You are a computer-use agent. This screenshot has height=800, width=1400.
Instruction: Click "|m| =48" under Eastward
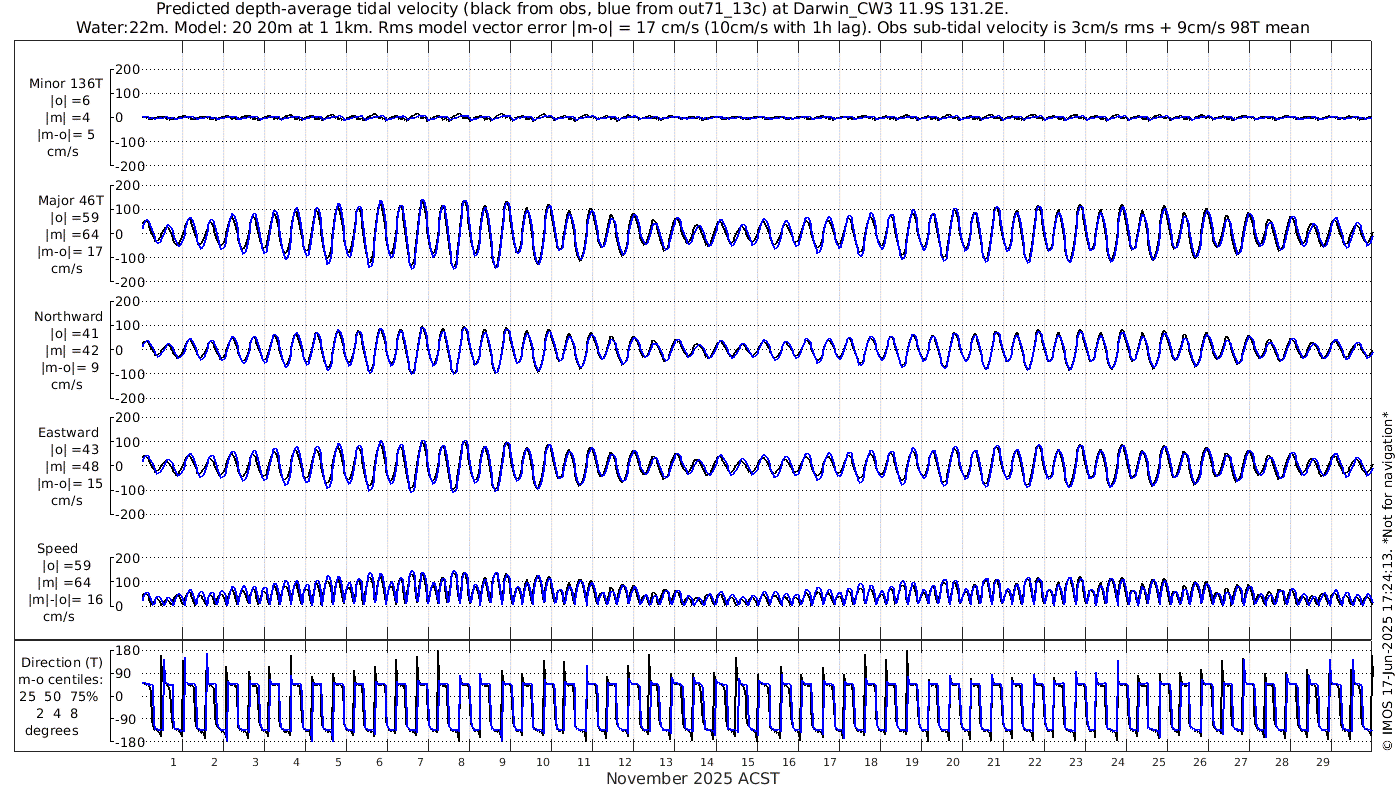point(70,467)
